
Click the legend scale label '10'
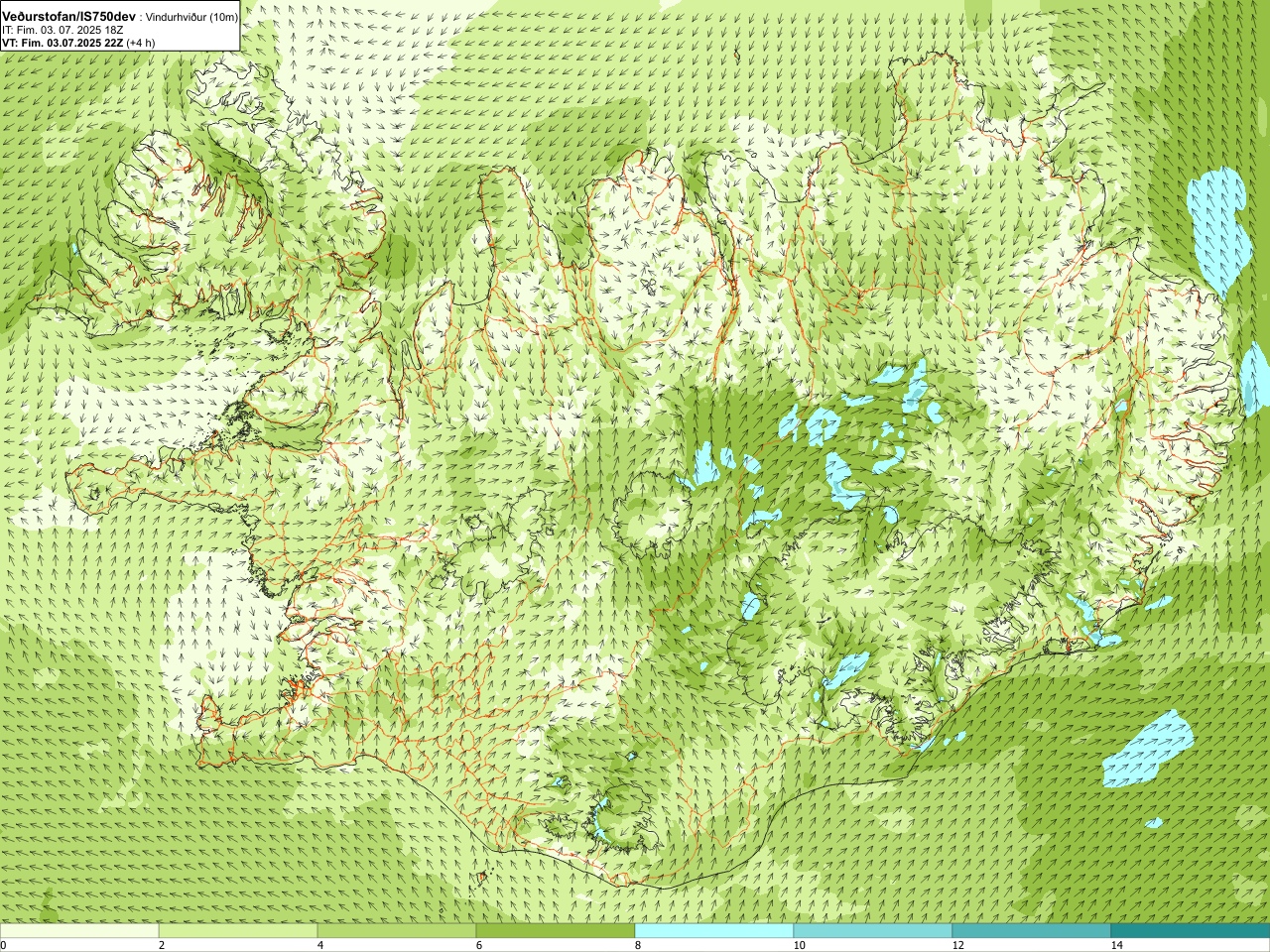coord(799,945)
